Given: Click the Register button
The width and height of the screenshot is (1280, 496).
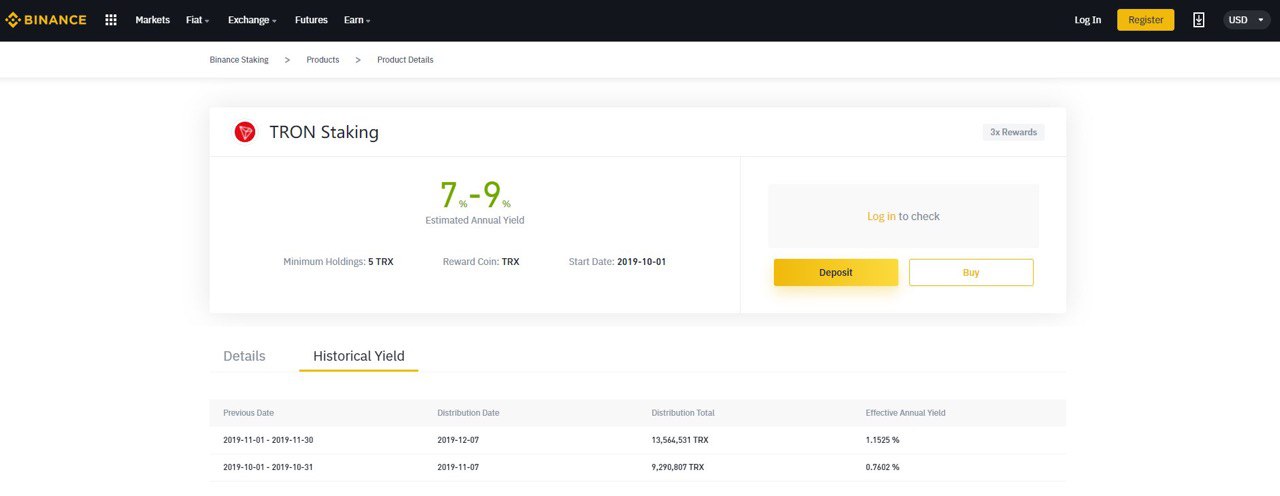Looking at the screenshot, I should point(1146,20).
